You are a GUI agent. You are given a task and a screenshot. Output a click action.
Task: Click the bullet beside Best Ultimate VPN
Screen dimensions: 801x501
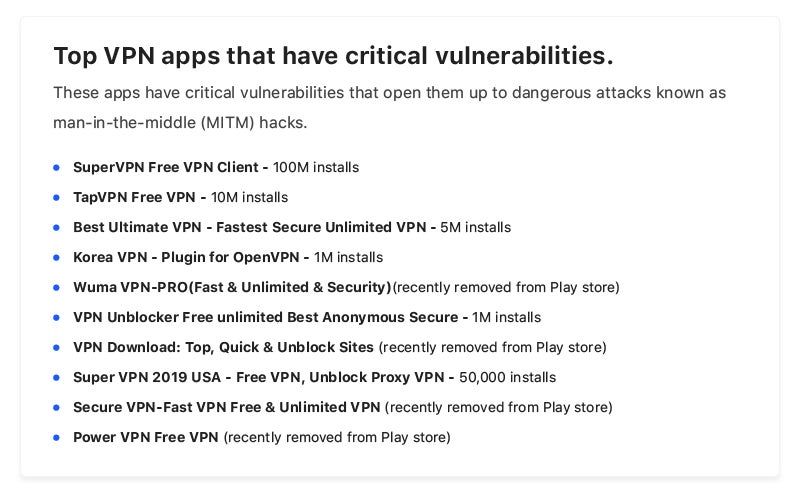tap(57, 228)
